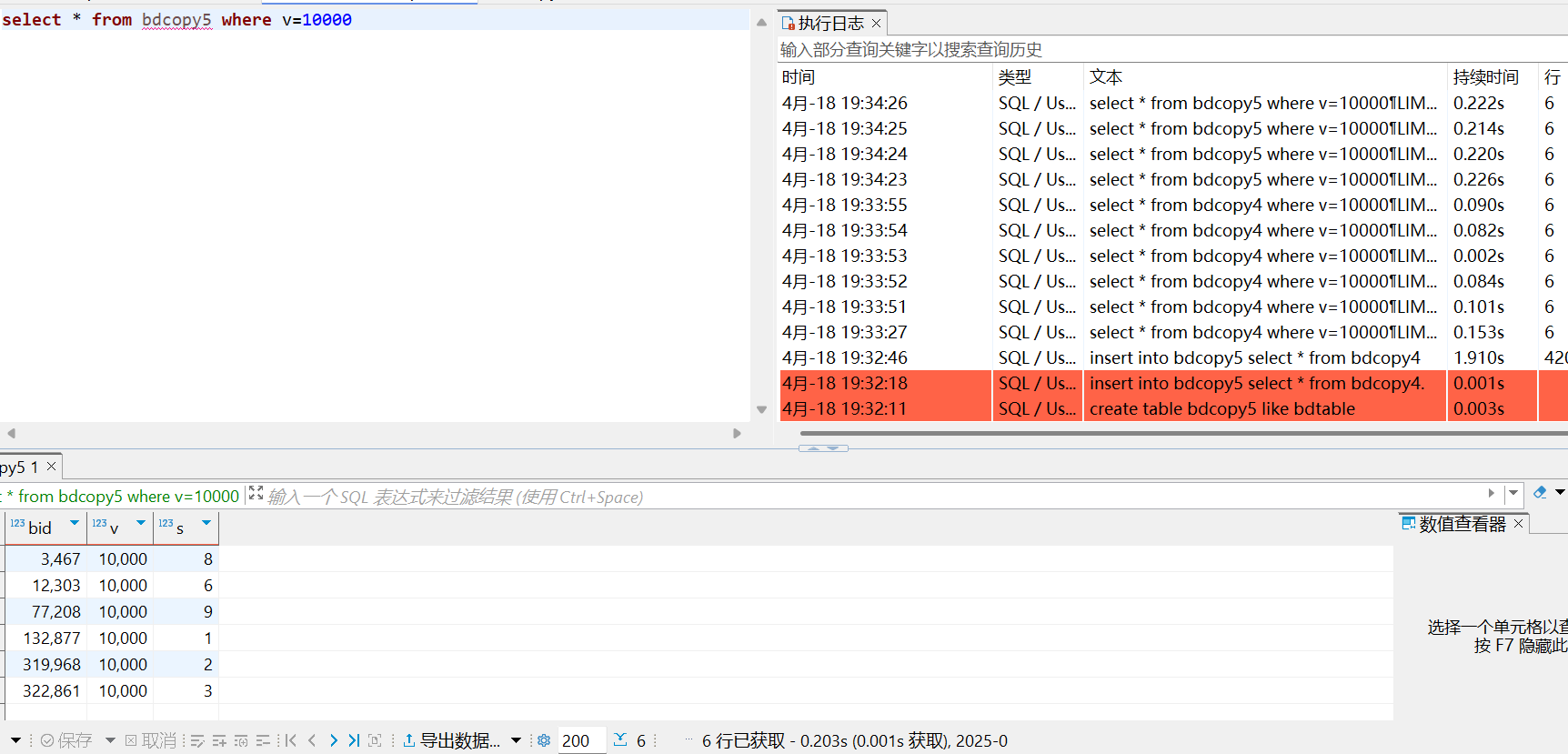Click the editor horizontal scroll right arrow

(737, 434)
